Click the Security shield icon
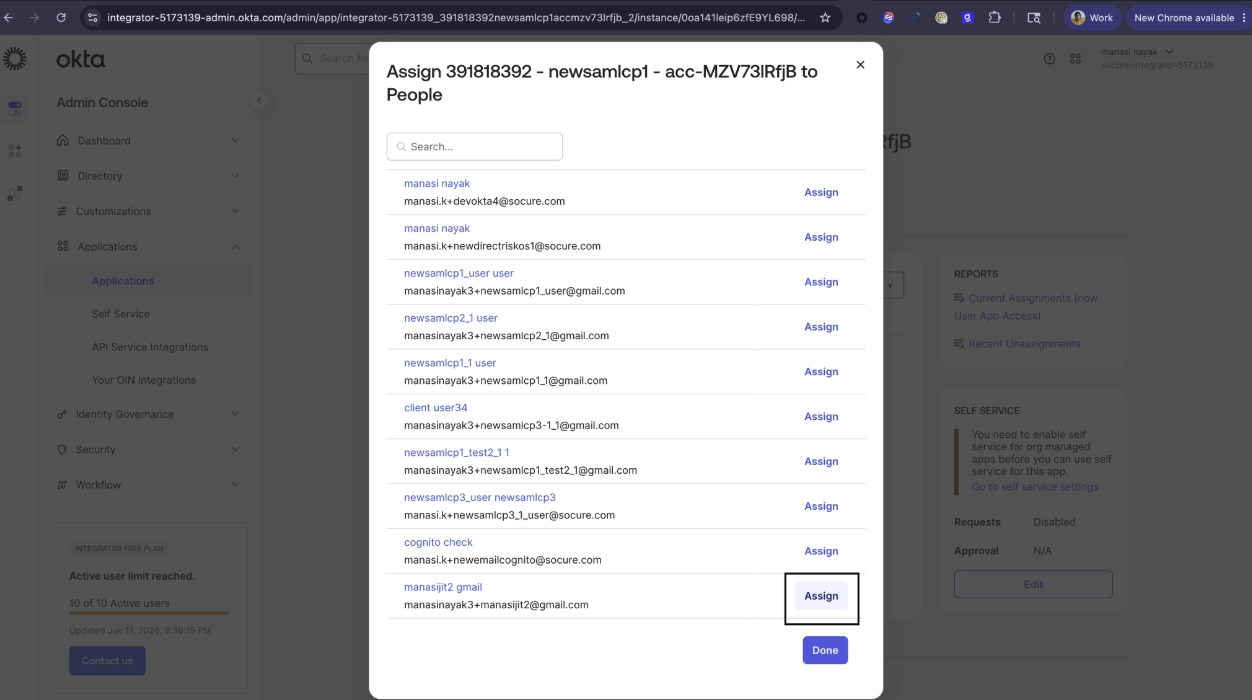The image size is (1252, 700). click(x=63, y=450)
